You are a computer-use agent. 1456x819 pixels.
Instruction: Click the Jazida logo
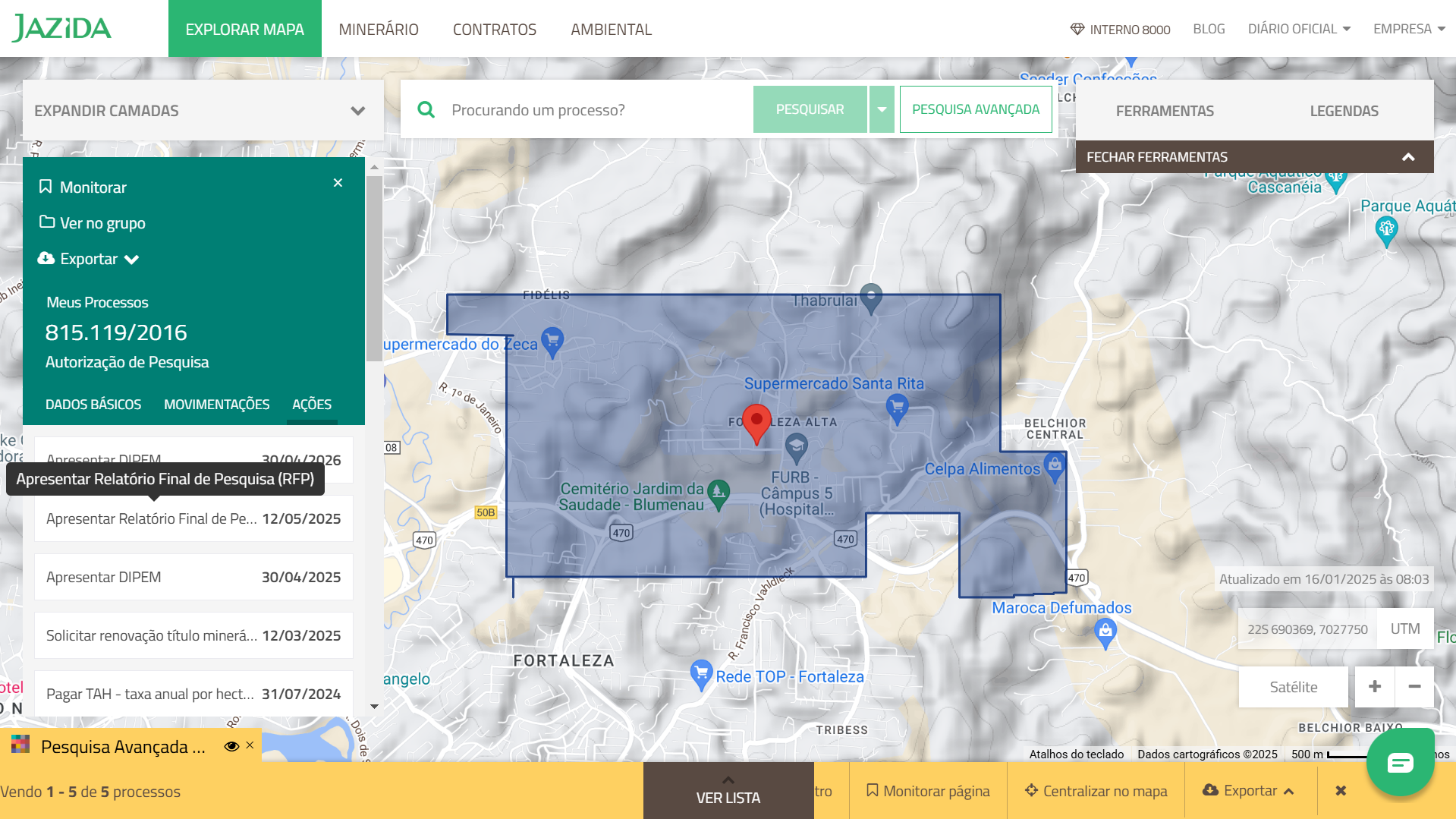[x=61, y=28]
